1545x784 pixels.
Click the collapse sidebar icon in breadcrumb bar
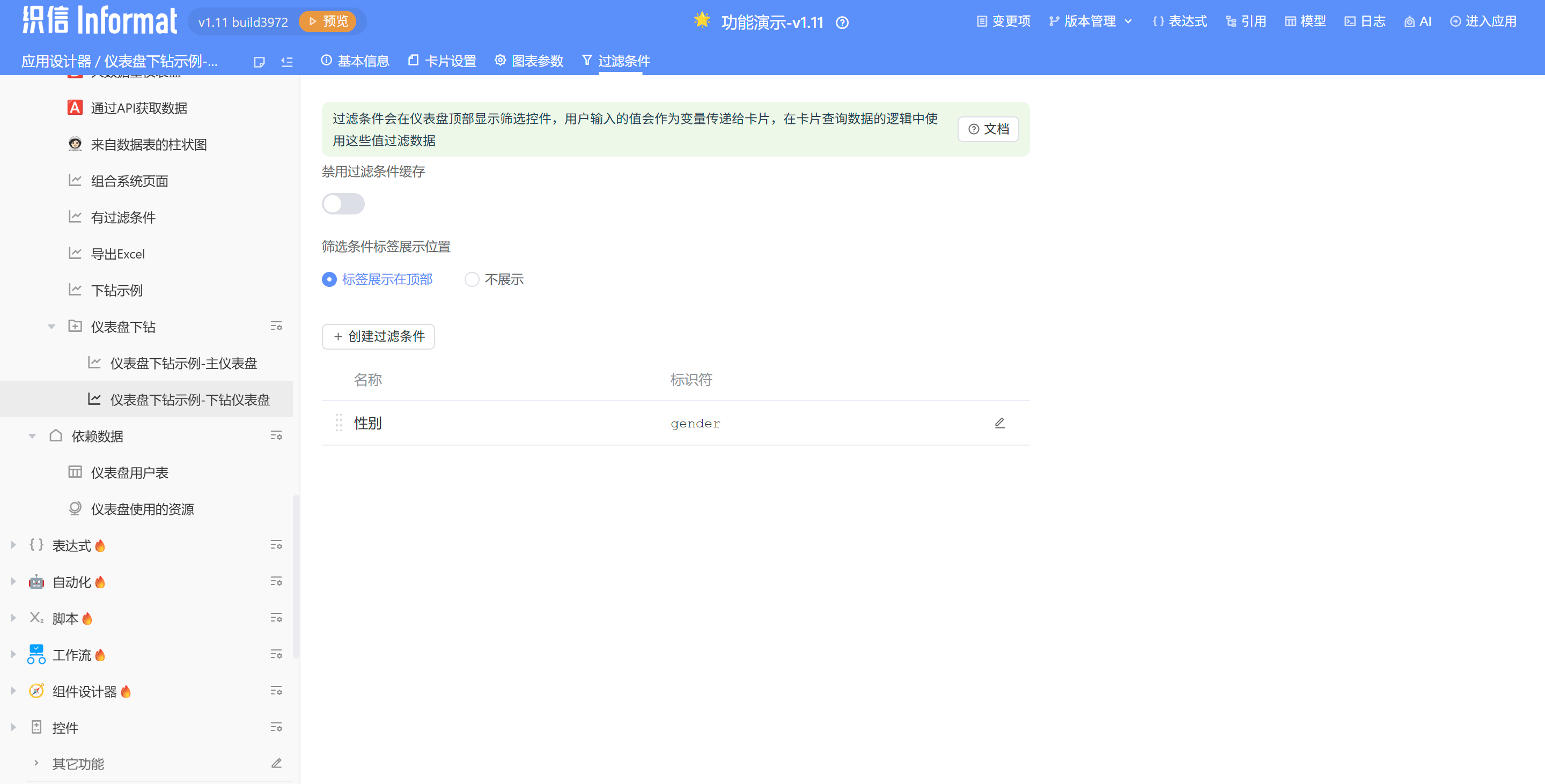click(x=286, y=62)
